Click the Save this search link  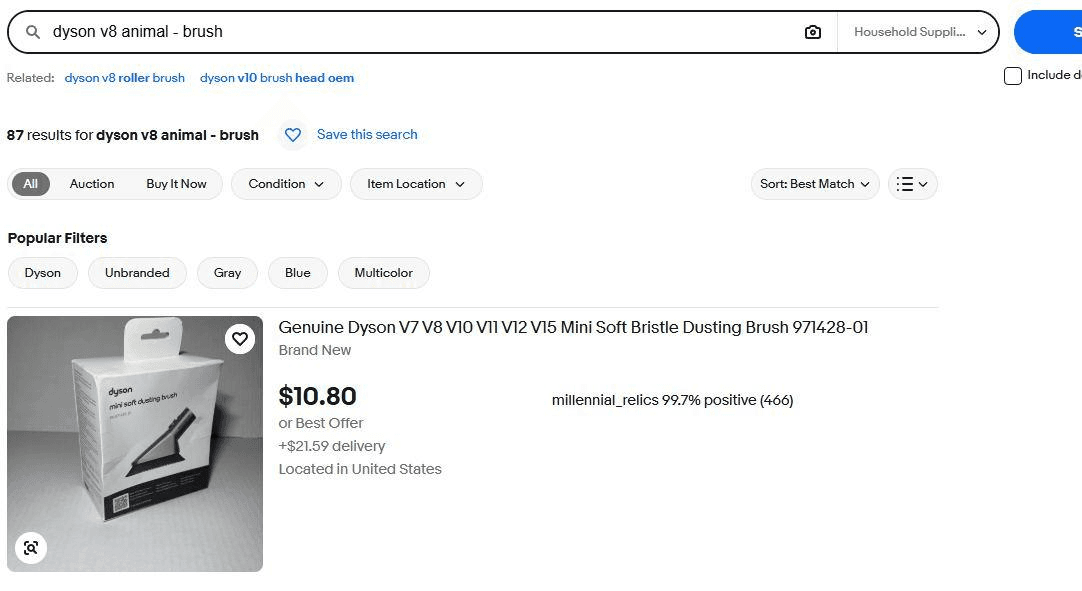tap(367, 135)
